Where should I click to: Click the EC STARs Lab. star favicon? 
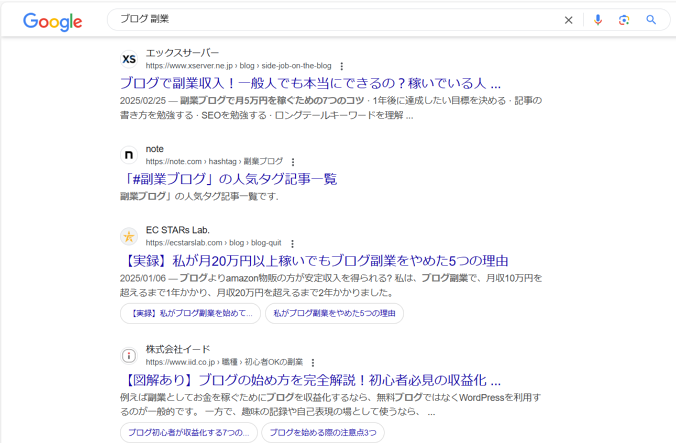(128, 237)
